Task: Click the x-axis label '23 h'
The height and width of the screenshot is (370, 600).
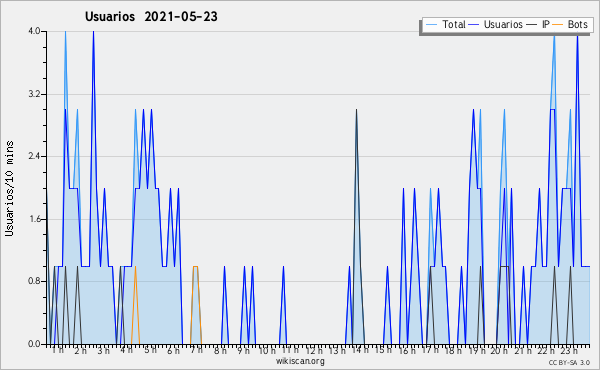Action: [569, 350]
